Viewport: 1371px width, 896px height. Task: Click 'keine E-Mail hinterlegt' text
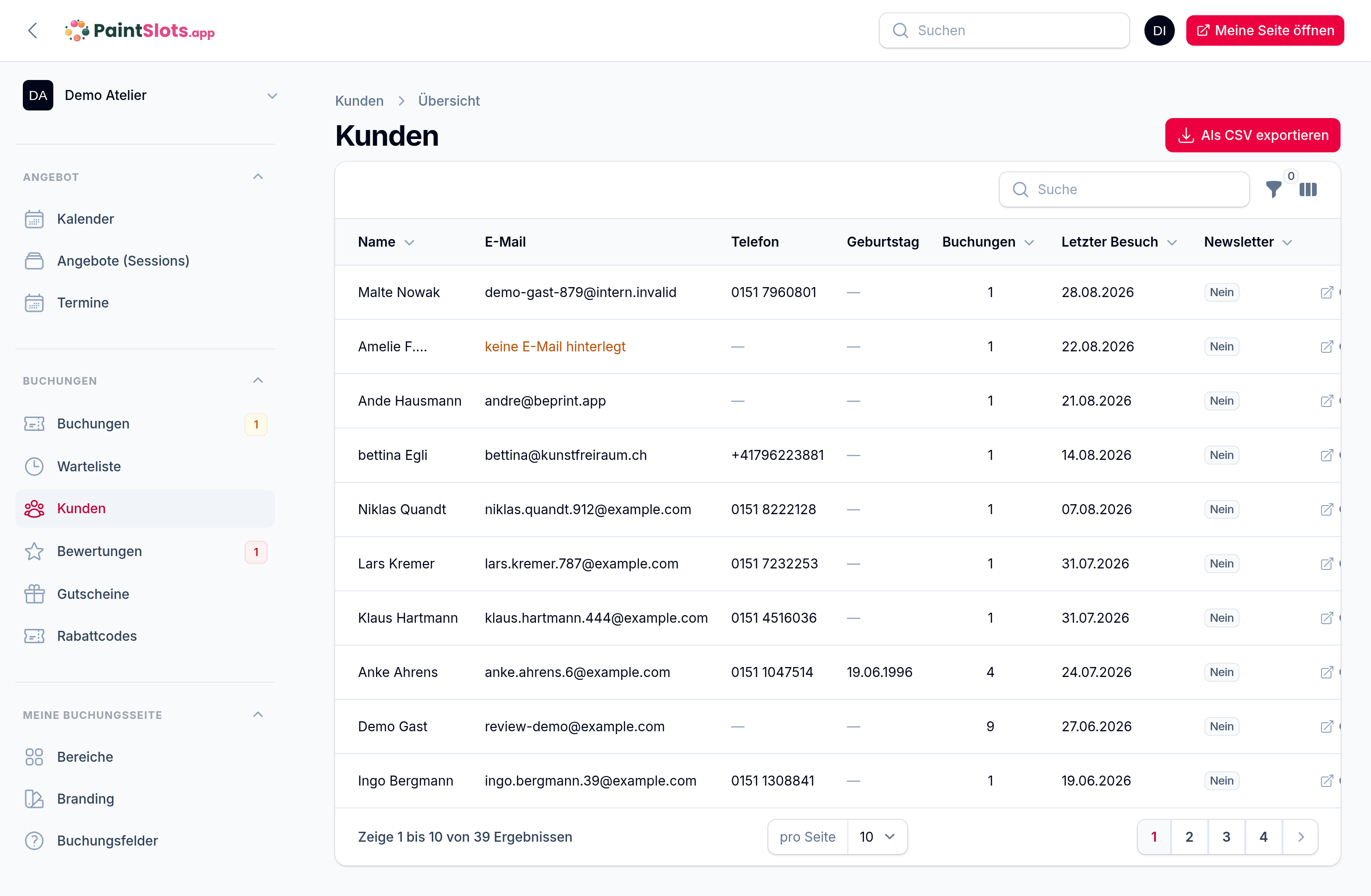point(555,346)
